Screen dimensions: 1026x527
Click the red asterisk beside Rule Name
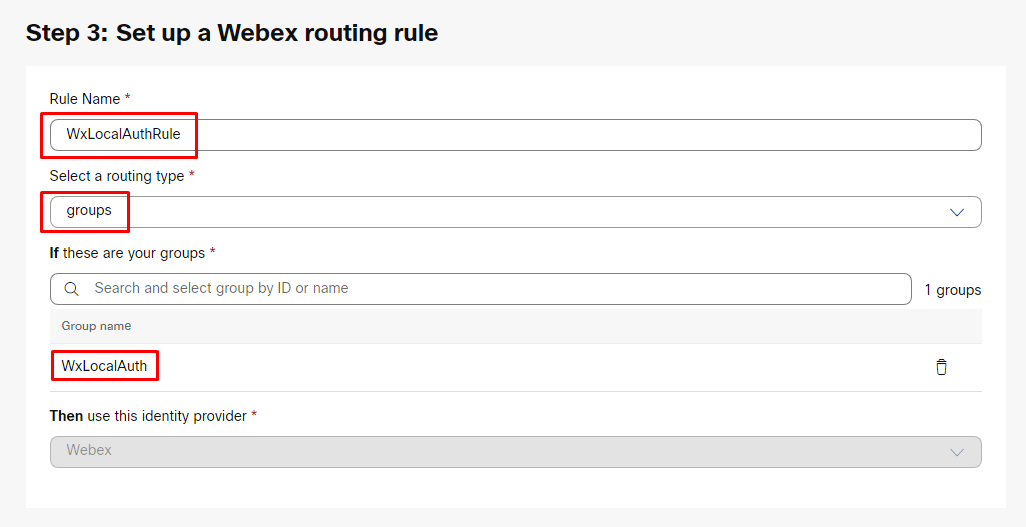click(x=128, y=98)
